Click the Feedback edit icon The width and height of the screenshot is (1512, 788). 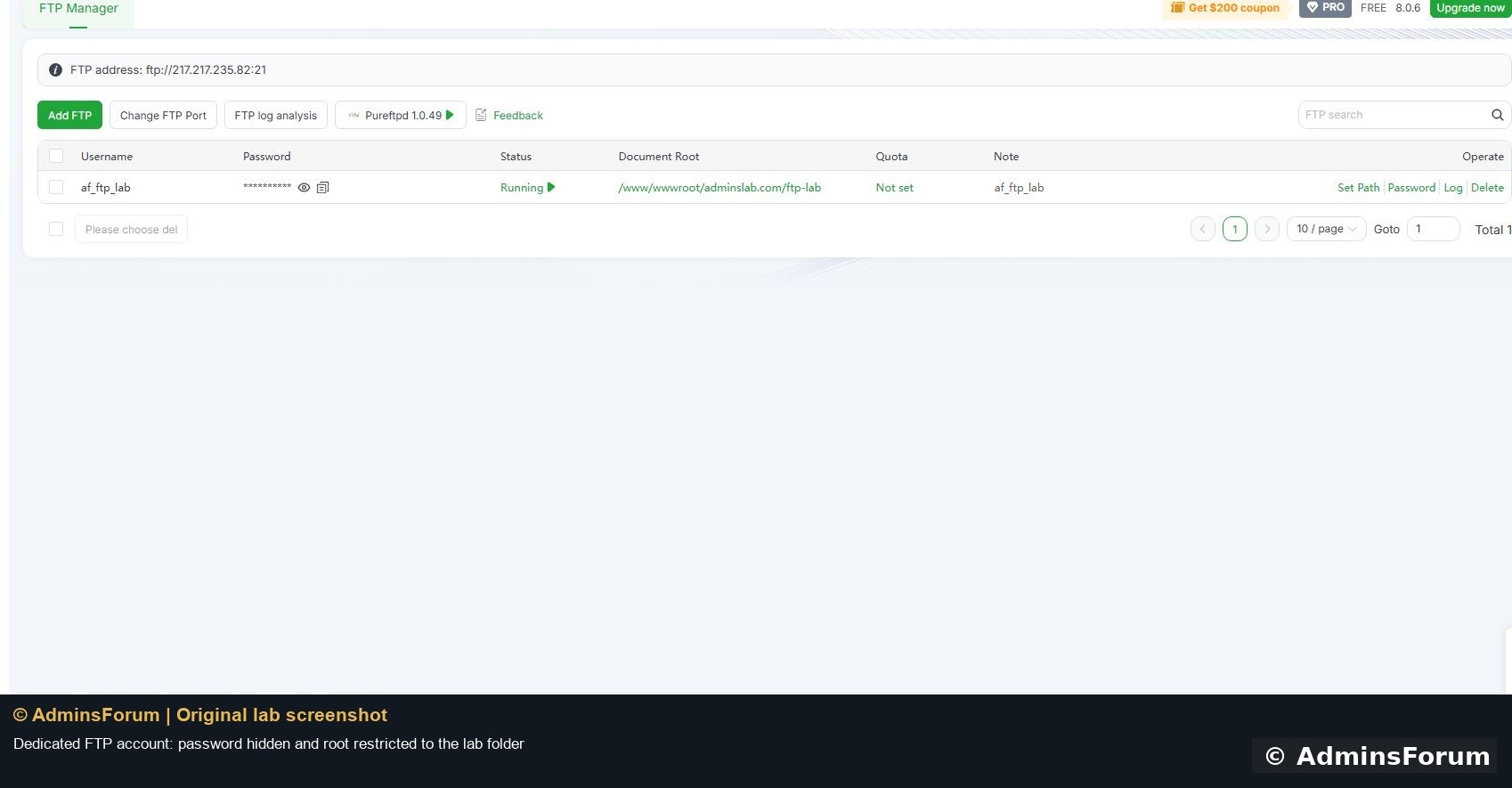[x=481, y=115]
